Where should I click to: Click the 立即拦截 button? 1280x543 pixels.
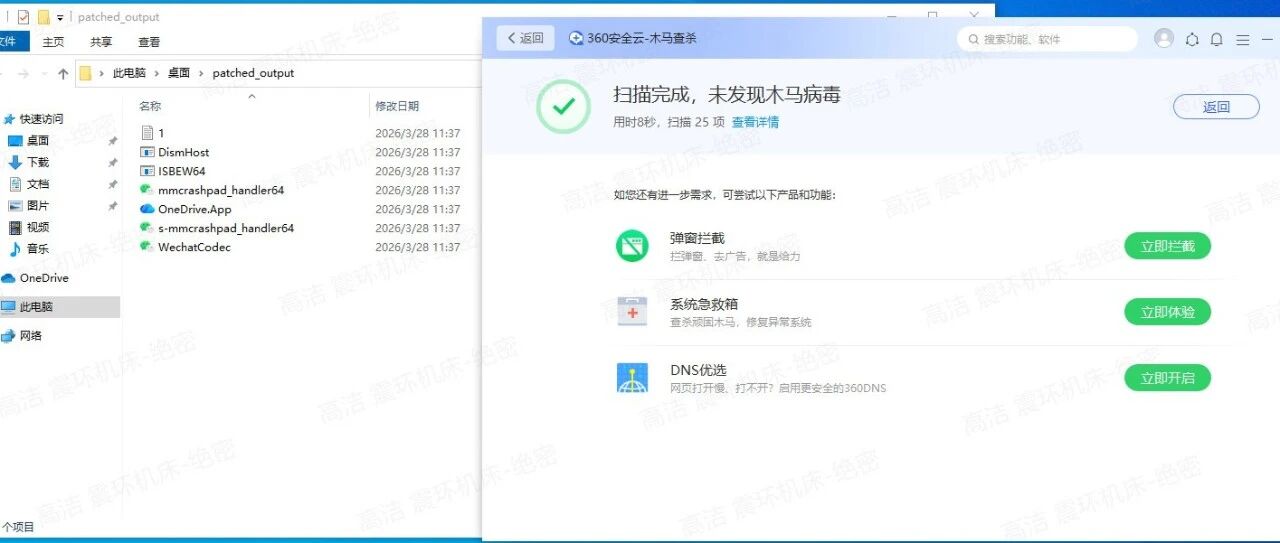pyautogui.click(x=1167, y=246)
